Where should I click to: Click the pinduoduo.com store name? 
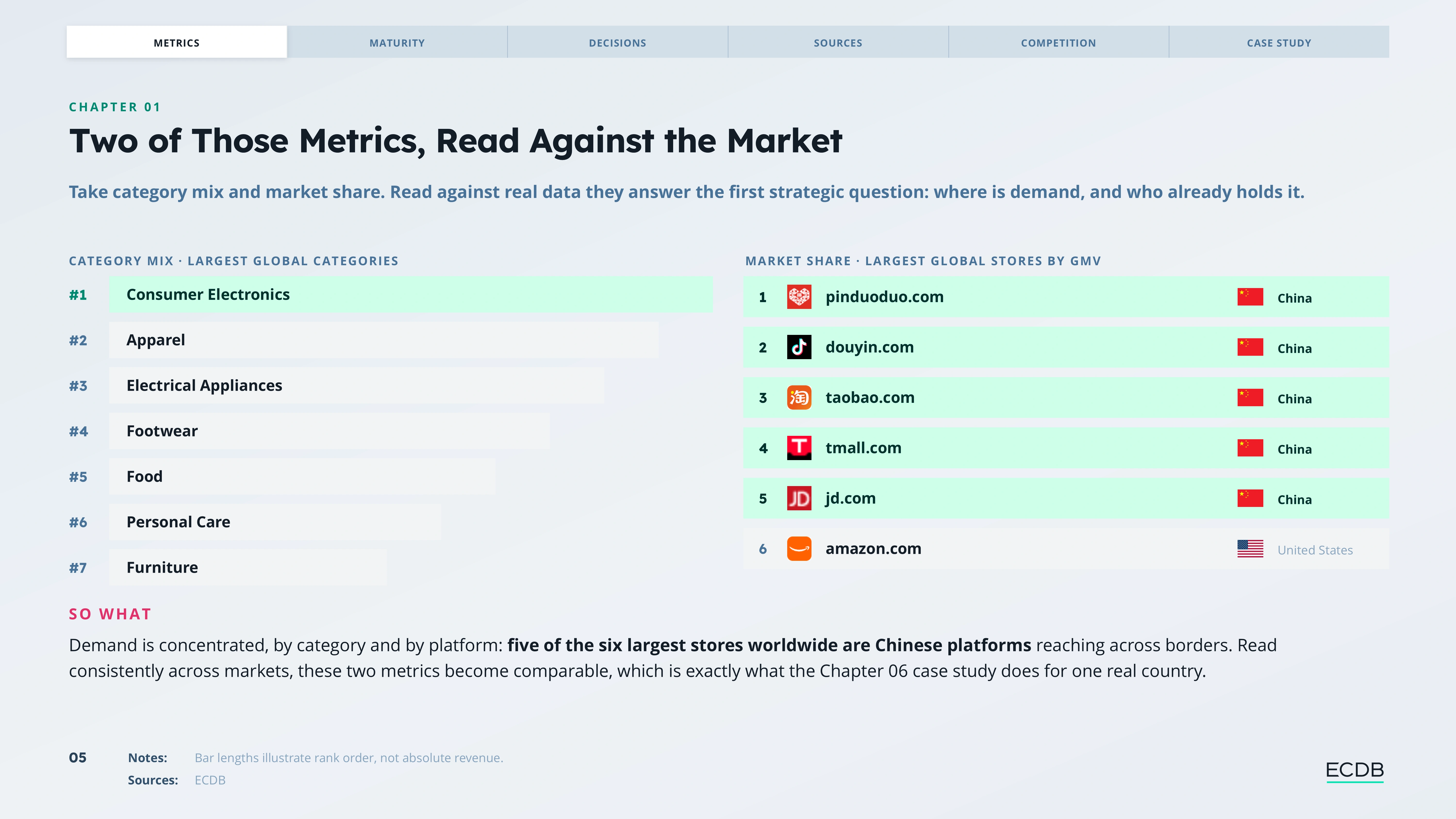click(x=885, y=297)
